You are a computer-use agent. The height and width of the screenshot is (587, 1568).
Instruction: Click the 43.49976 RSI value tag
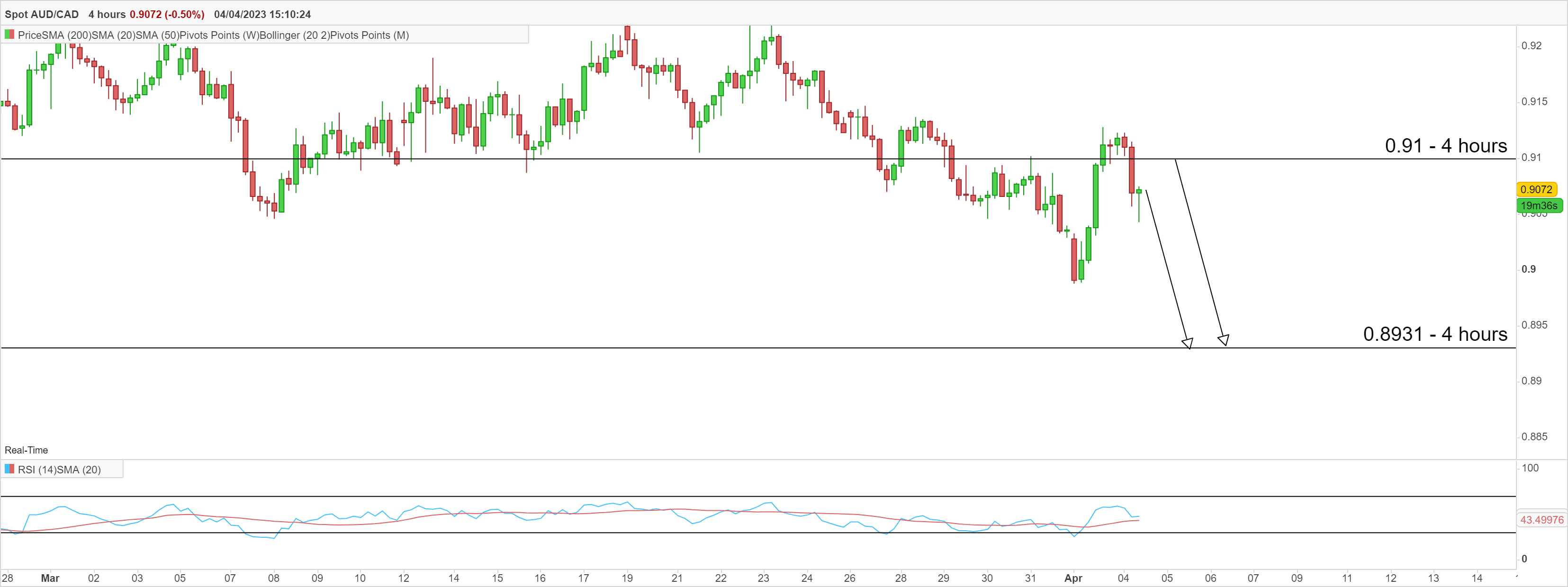click(1542, 519)
